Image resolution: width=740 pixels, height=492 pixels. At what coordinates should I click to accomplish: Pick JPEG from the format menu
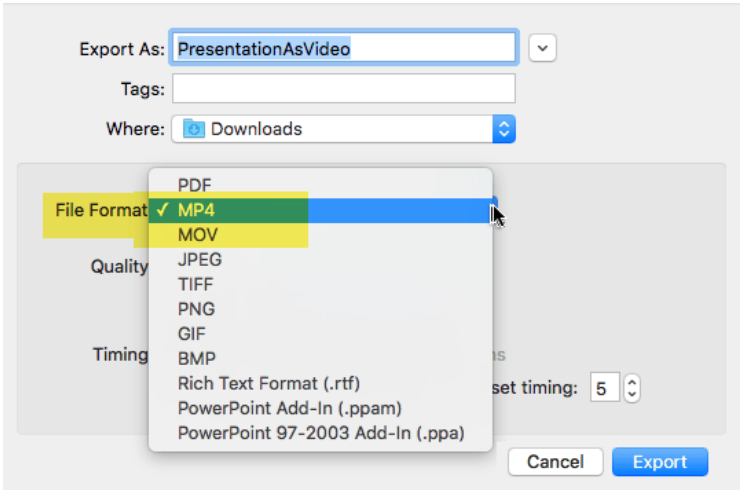(200, 260)
